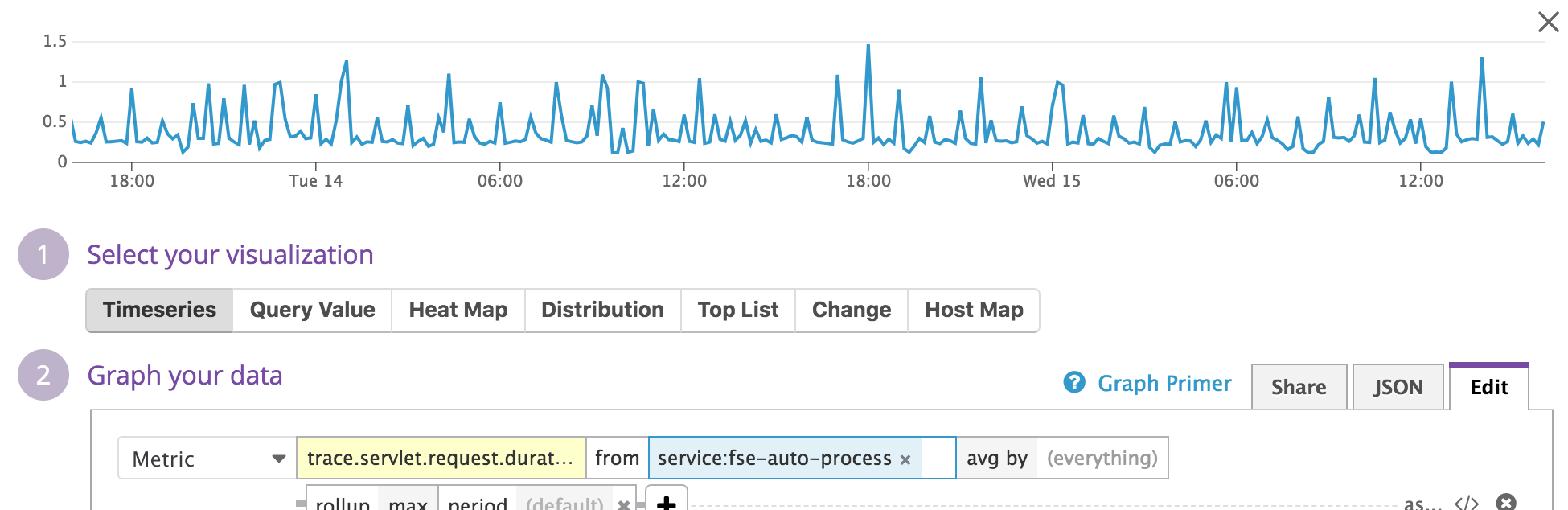1568x510 pixels.
Task: Toggle the raw query code view icon
Action: [x=1467, y=503]
